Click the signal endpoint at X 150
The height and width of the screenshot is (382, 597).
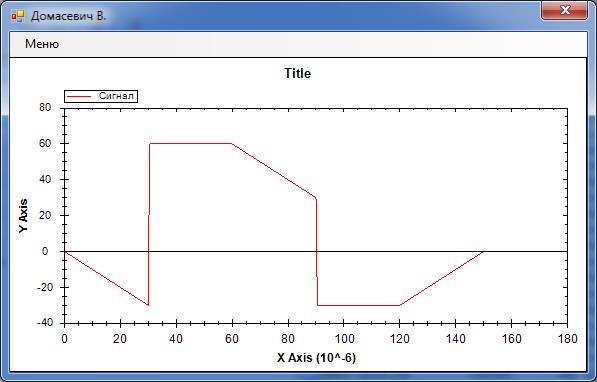click(x=483, y=251)
